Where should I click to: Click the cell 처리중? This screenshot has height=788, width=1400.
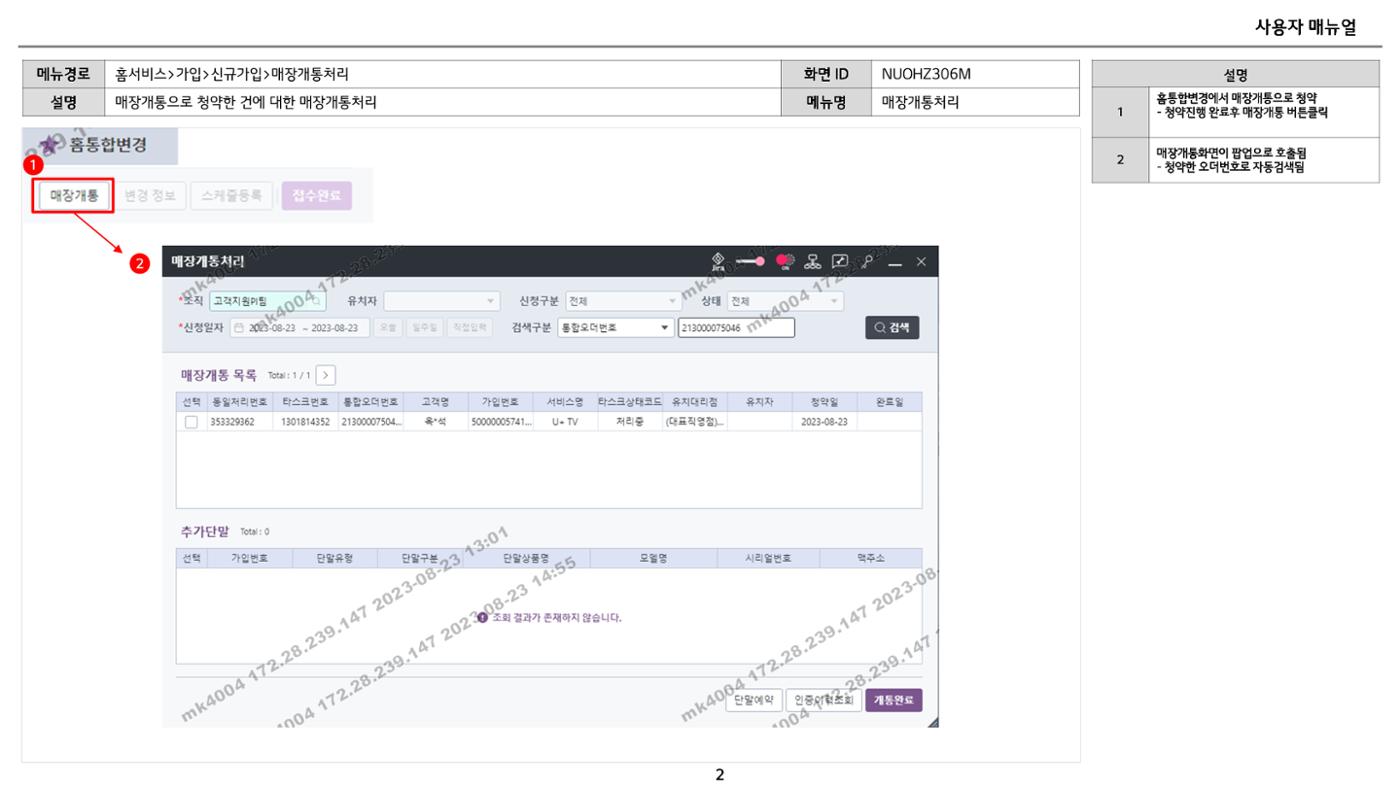click(x=630, y=422)
